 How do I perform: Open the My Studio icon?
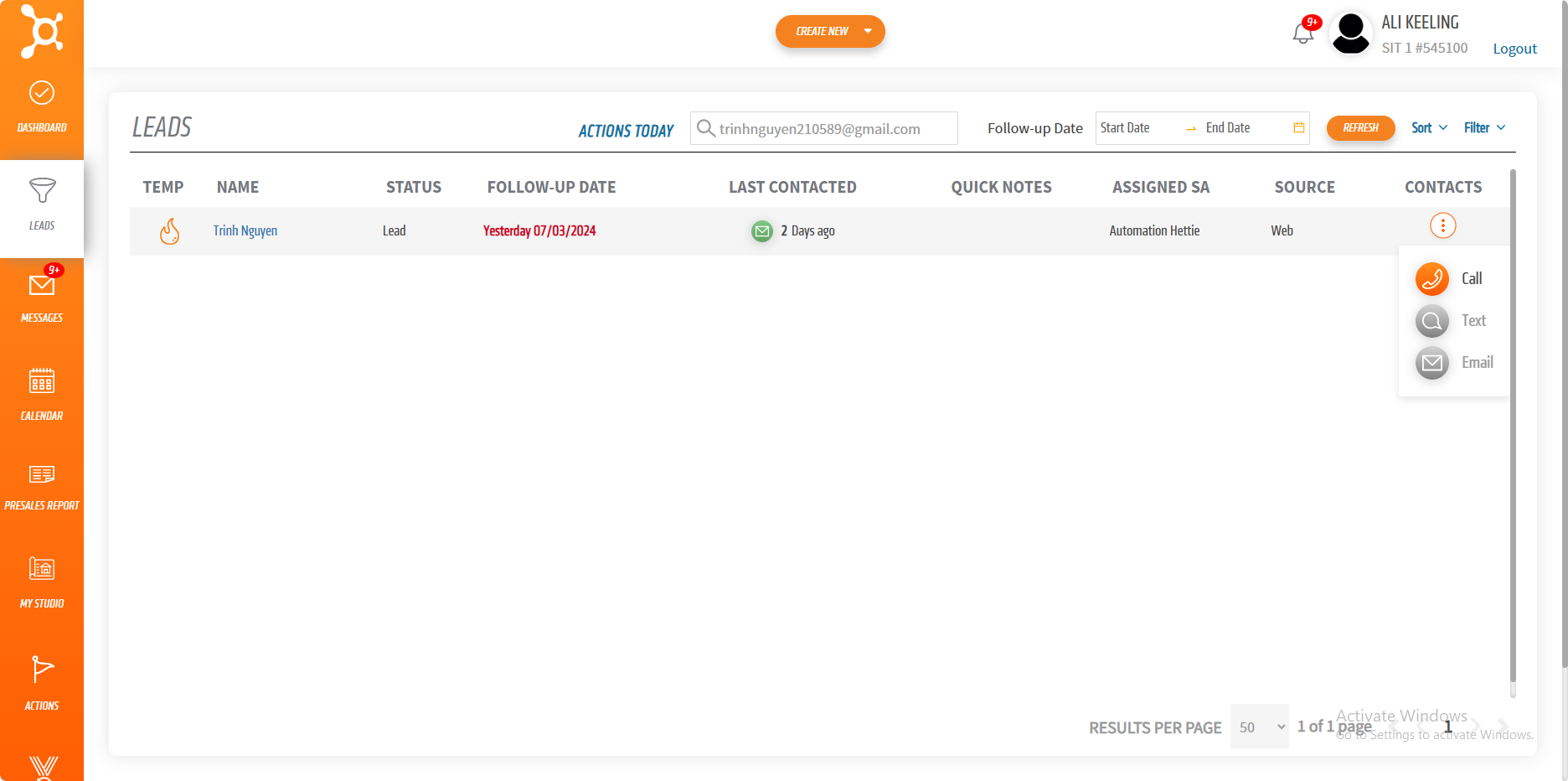point(42,568)
